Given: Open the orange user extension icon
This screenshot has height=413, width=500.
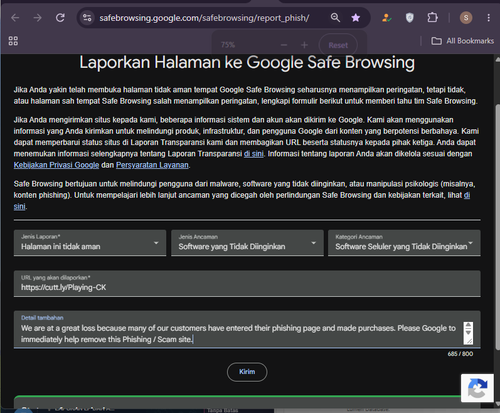Looking at the screenshot, I should pos(386,18).
